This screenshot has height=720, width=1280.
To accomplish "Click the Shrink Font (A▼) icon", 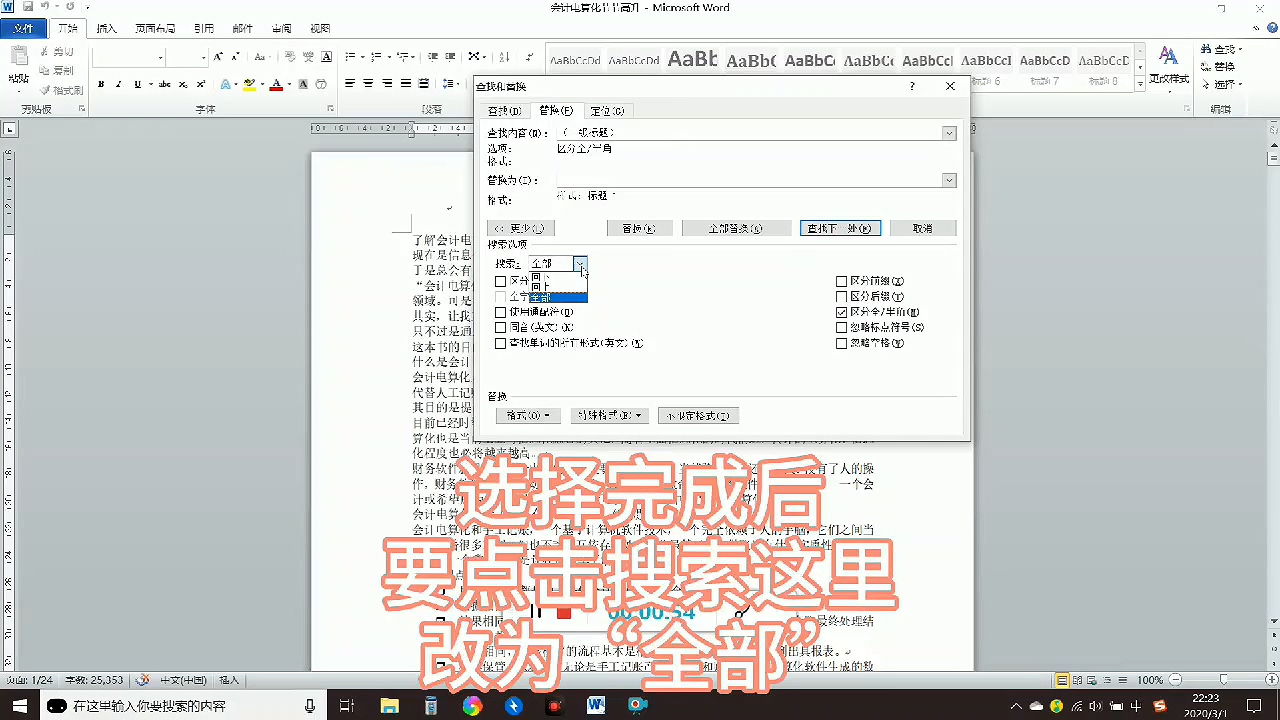I will 234,57.
